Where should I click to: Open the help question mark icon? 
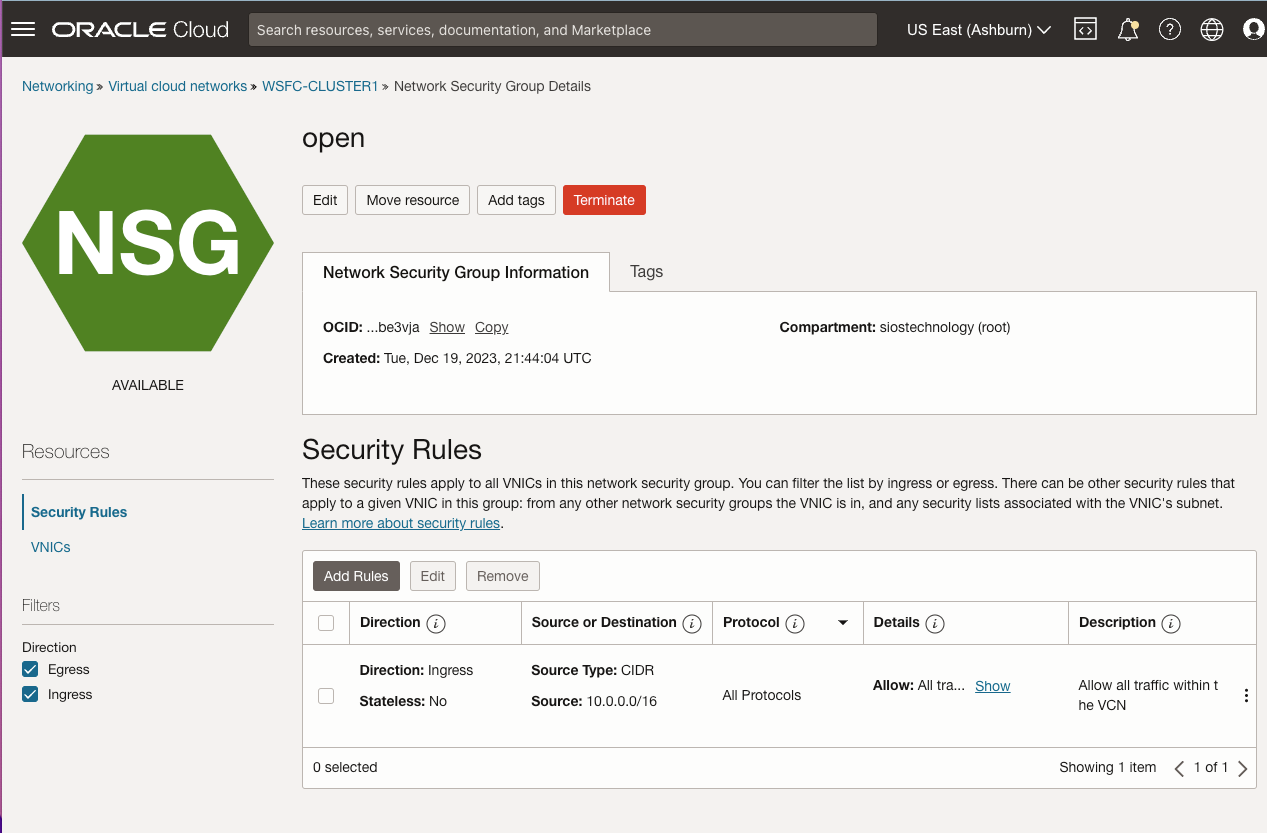[1170, 30]
